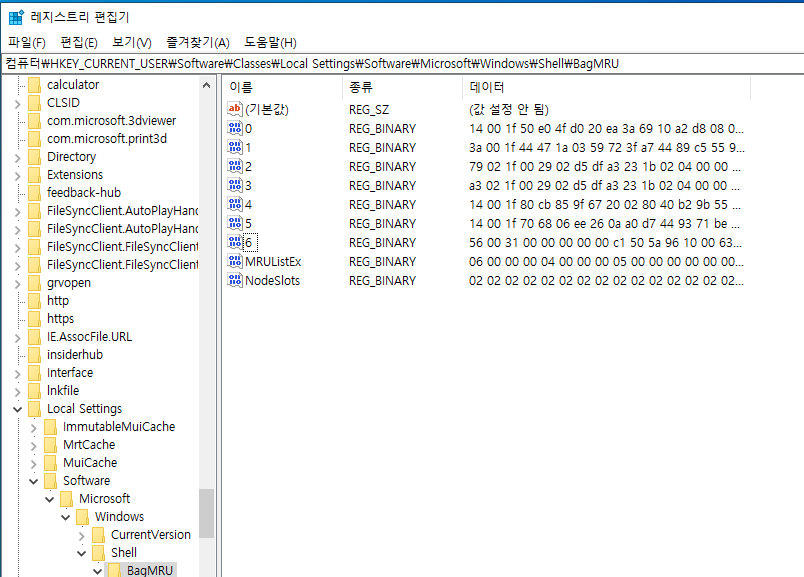Click data cell starting '06 00 00 00 04'

pos(606,262)
